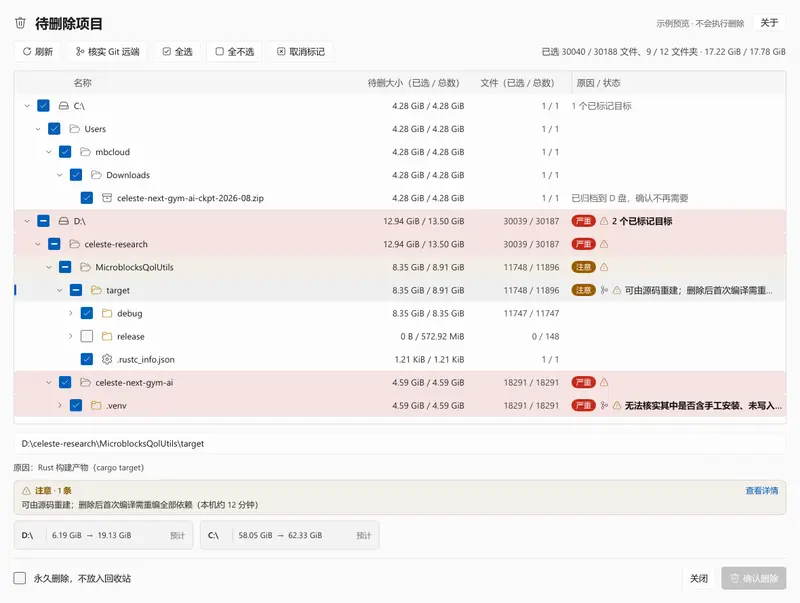The width and height of the screenshot is (800, 603).
Task: Check the release folder checkbox
Action: click(87, 336)
